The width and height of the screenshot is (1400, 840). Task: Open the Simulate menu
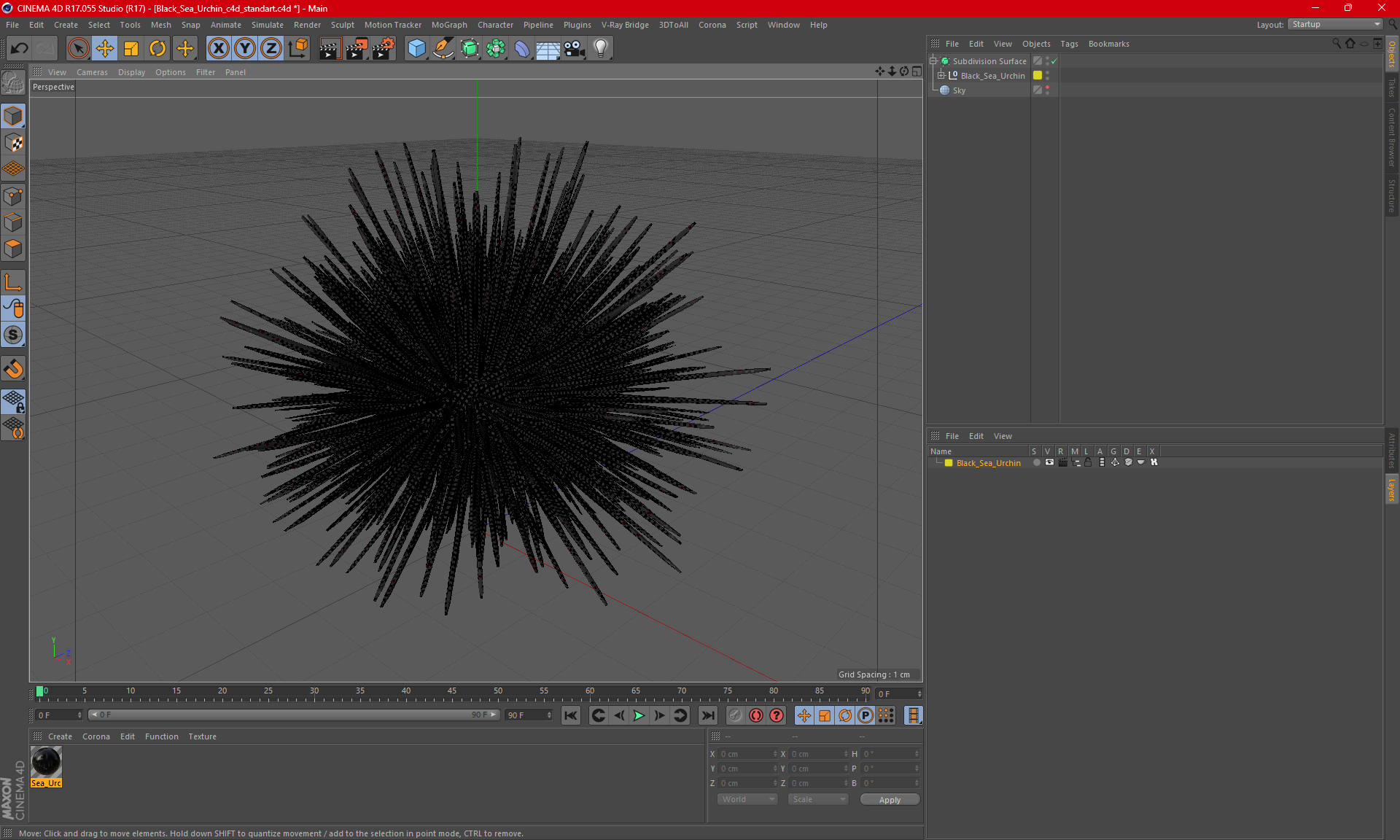click(x=268, y=25)
